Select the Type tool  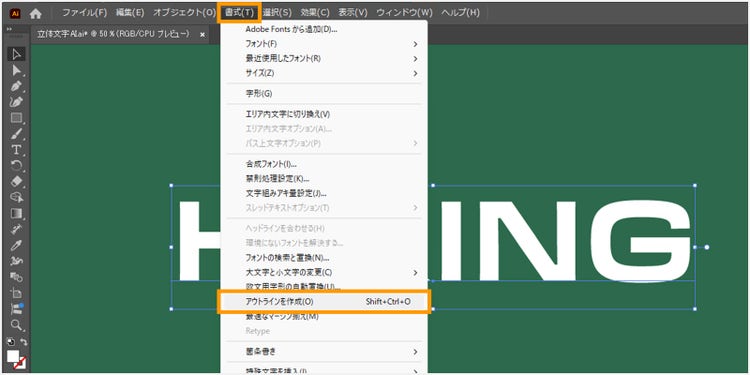pyautogui.click(x=17, y=150)
